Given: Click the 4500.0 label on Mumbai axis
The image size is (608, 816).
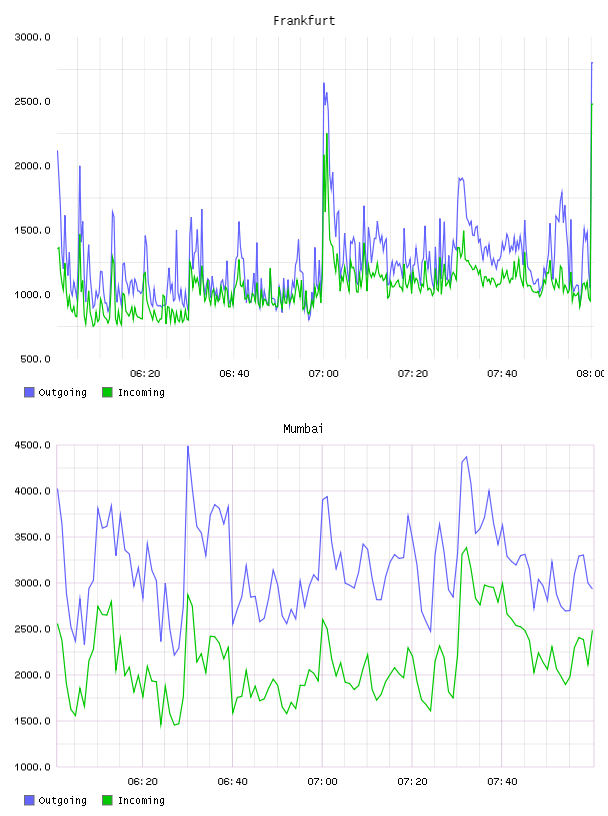Looking at the screenshot, I should click(32, 445).
